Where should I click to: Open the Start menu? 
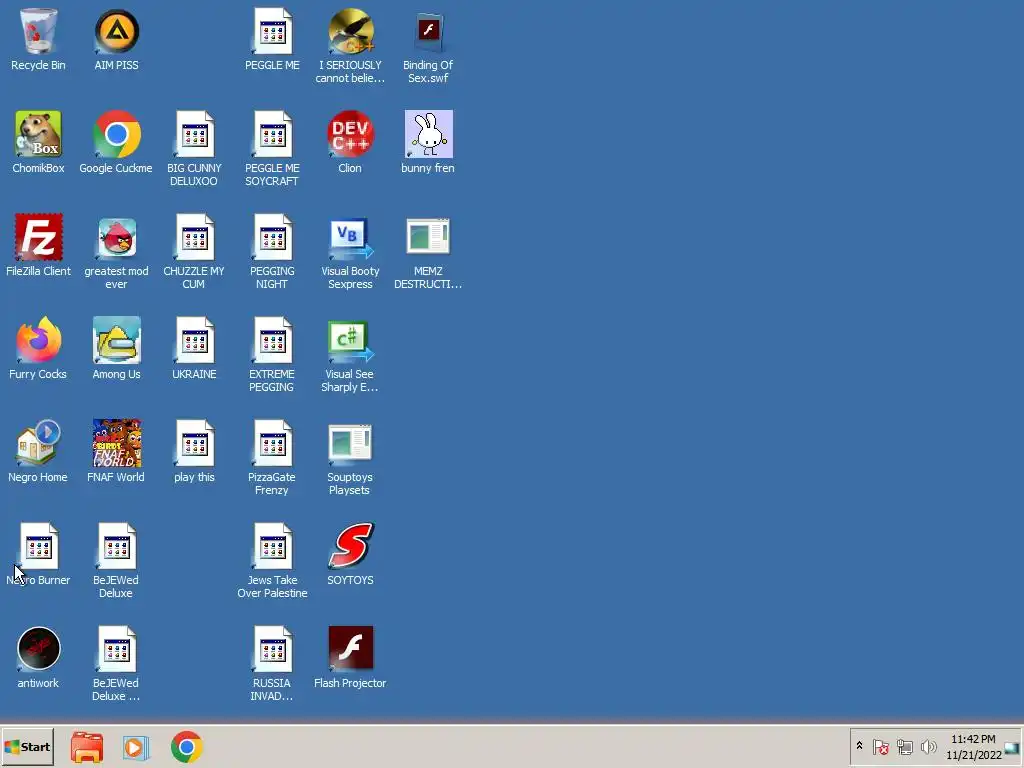coord(27,747)
